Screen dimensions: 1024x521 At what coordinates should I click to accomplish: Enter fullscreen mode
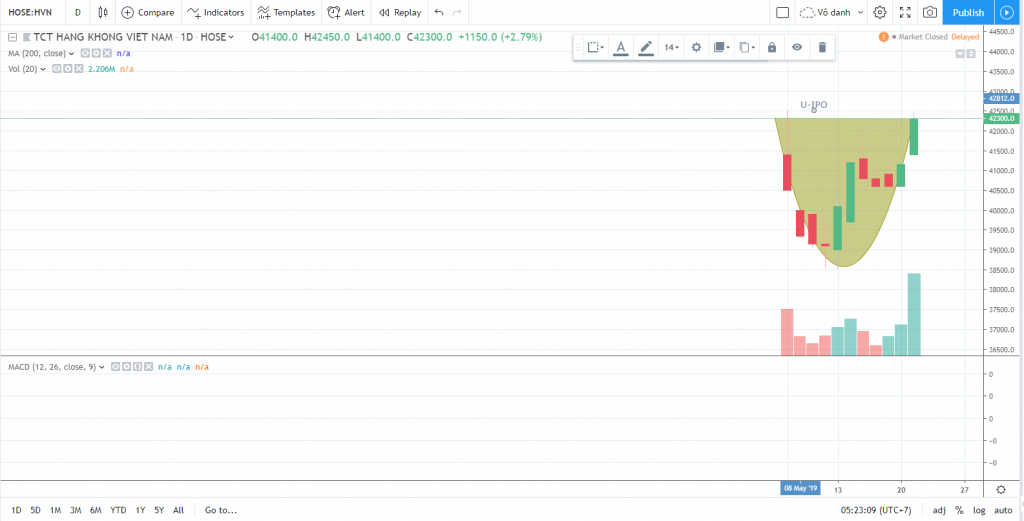click(x=905, y=12)
